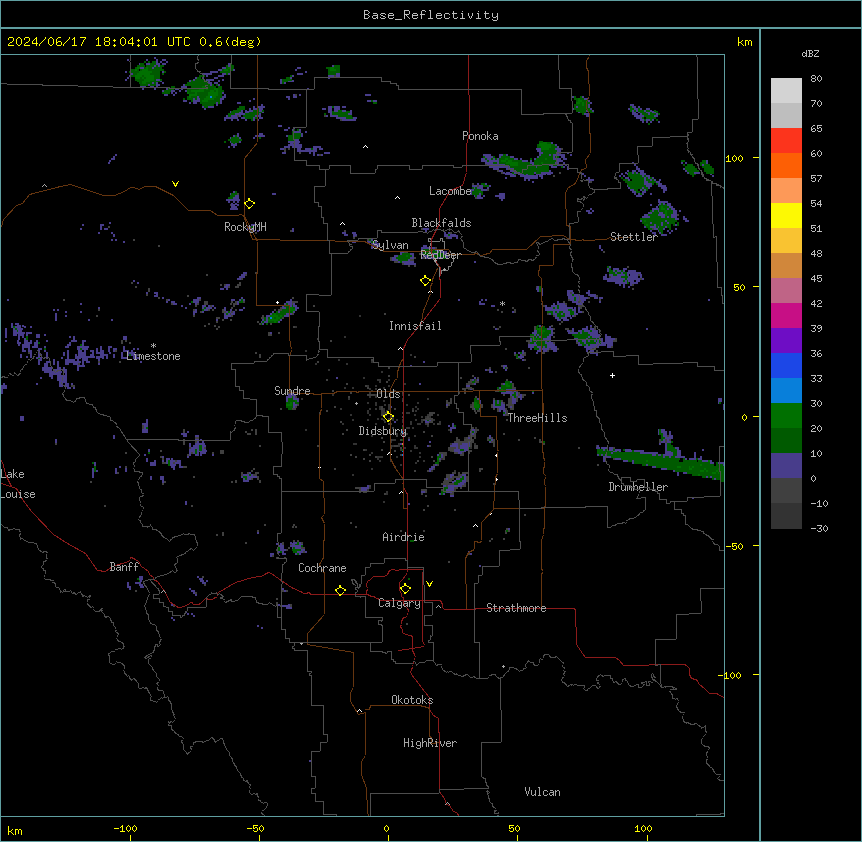
Task: Click the Base_Reflectivity title
Action: tap(431, 15)
